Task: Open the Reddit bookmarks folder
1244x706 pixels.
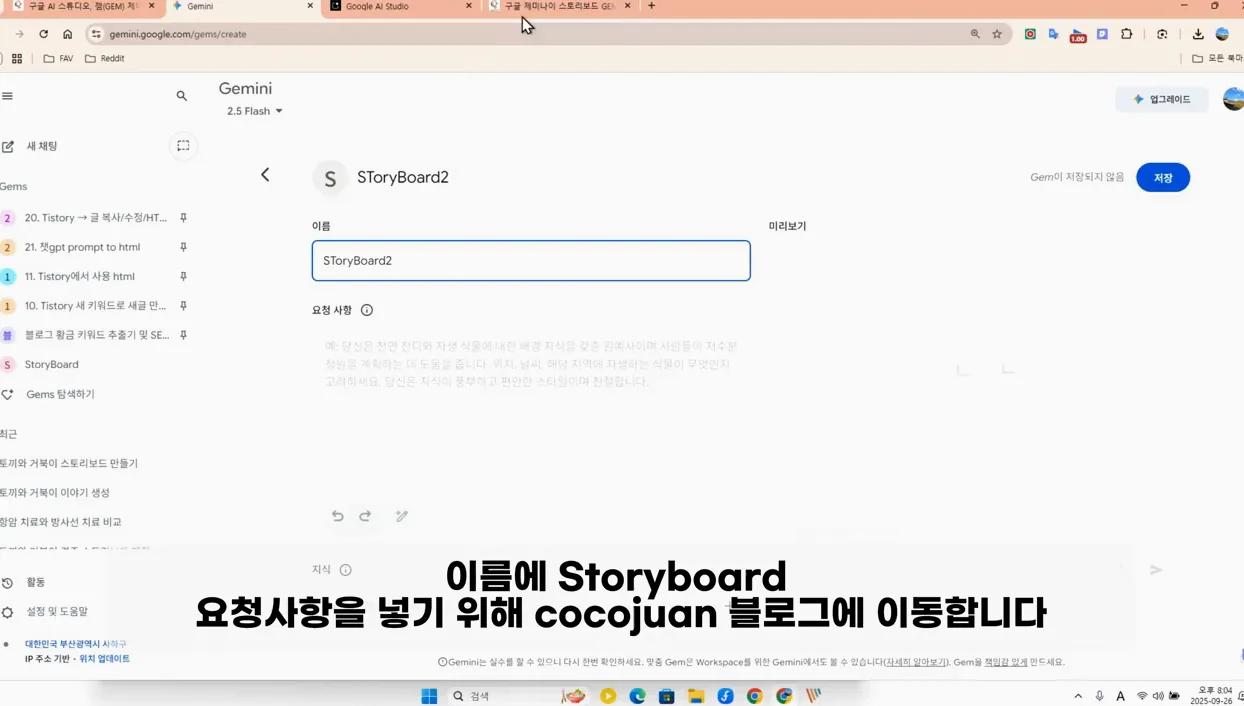Action: 105,59
